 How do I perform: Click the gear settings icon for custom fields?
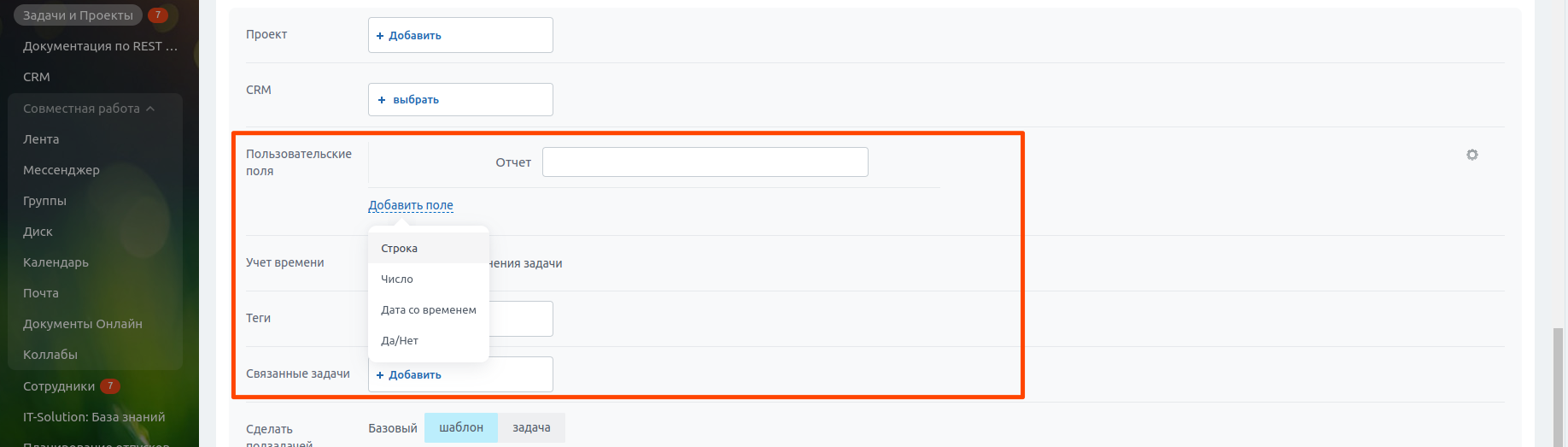click(x=1472, y=155)
